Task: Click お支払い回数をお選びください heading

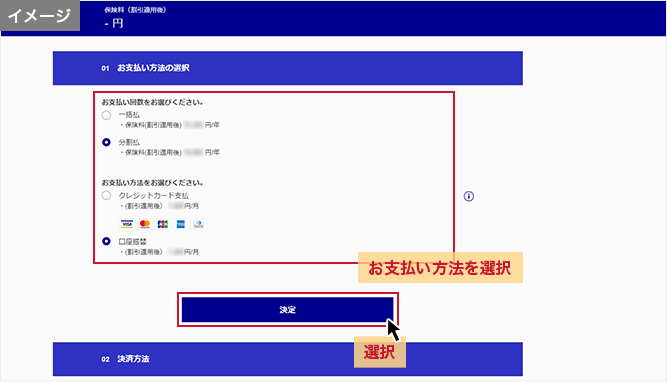Action: pyautogui.click(x=152, y=102)
